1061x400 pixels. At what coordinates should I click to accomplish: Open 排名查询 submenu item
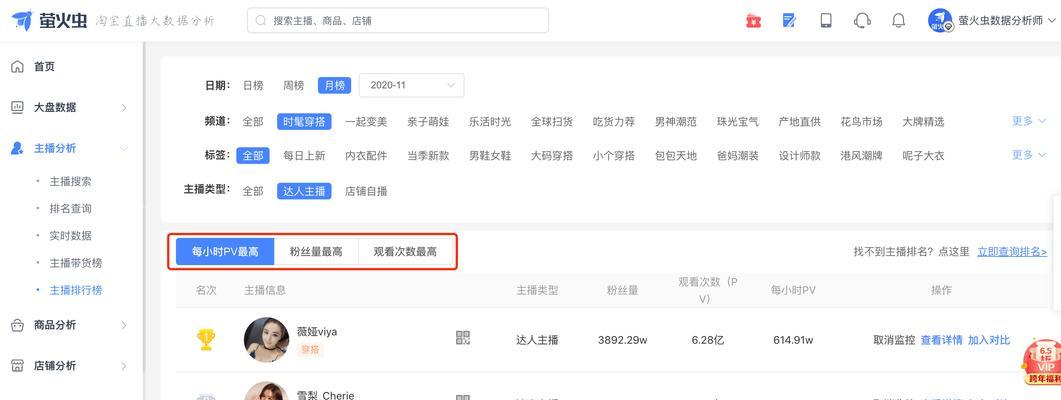click(x=70, y=208)
